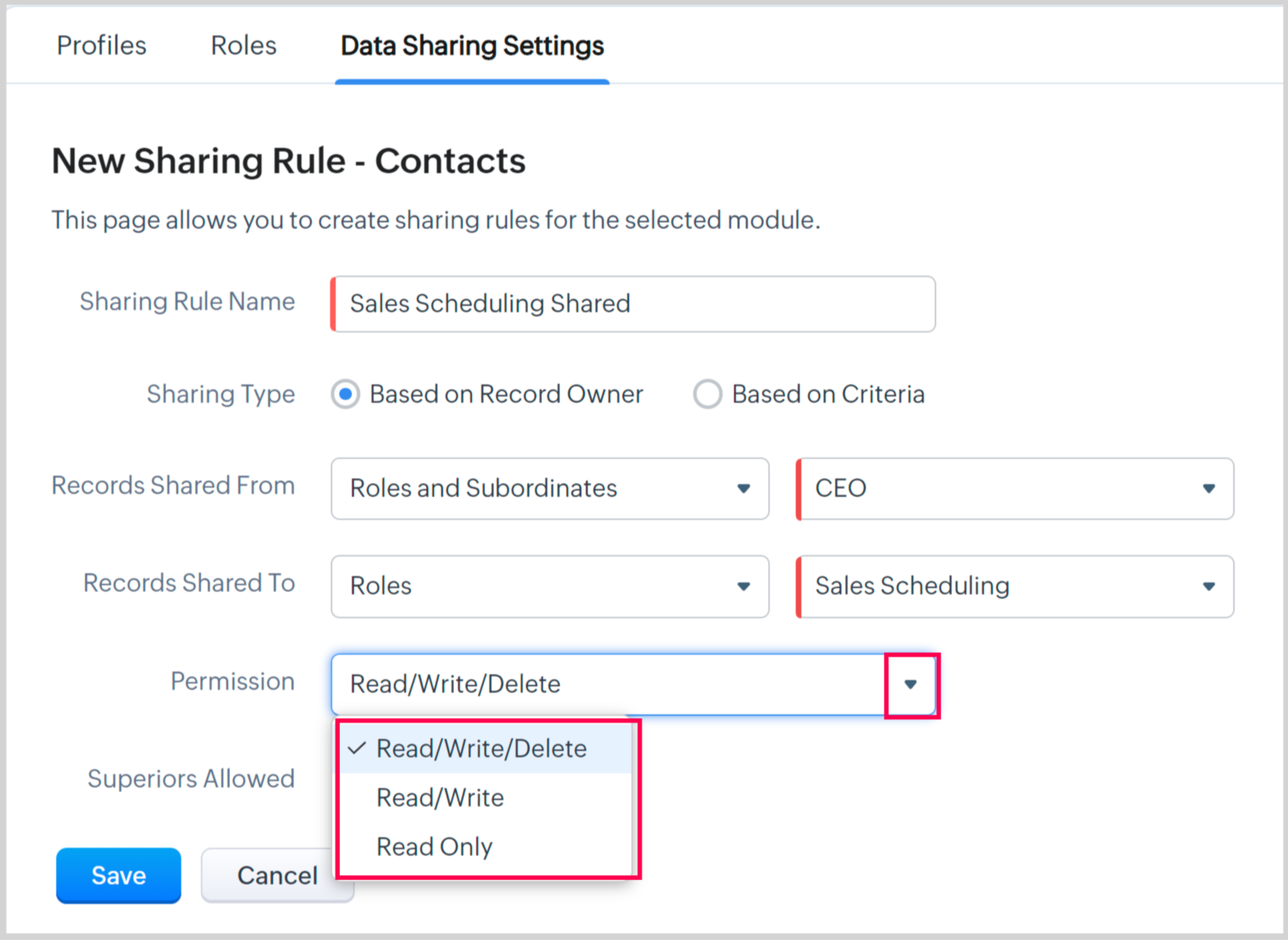Open the Profiles tab
The width and height of the screenshot is (1288, 940).
101,46
